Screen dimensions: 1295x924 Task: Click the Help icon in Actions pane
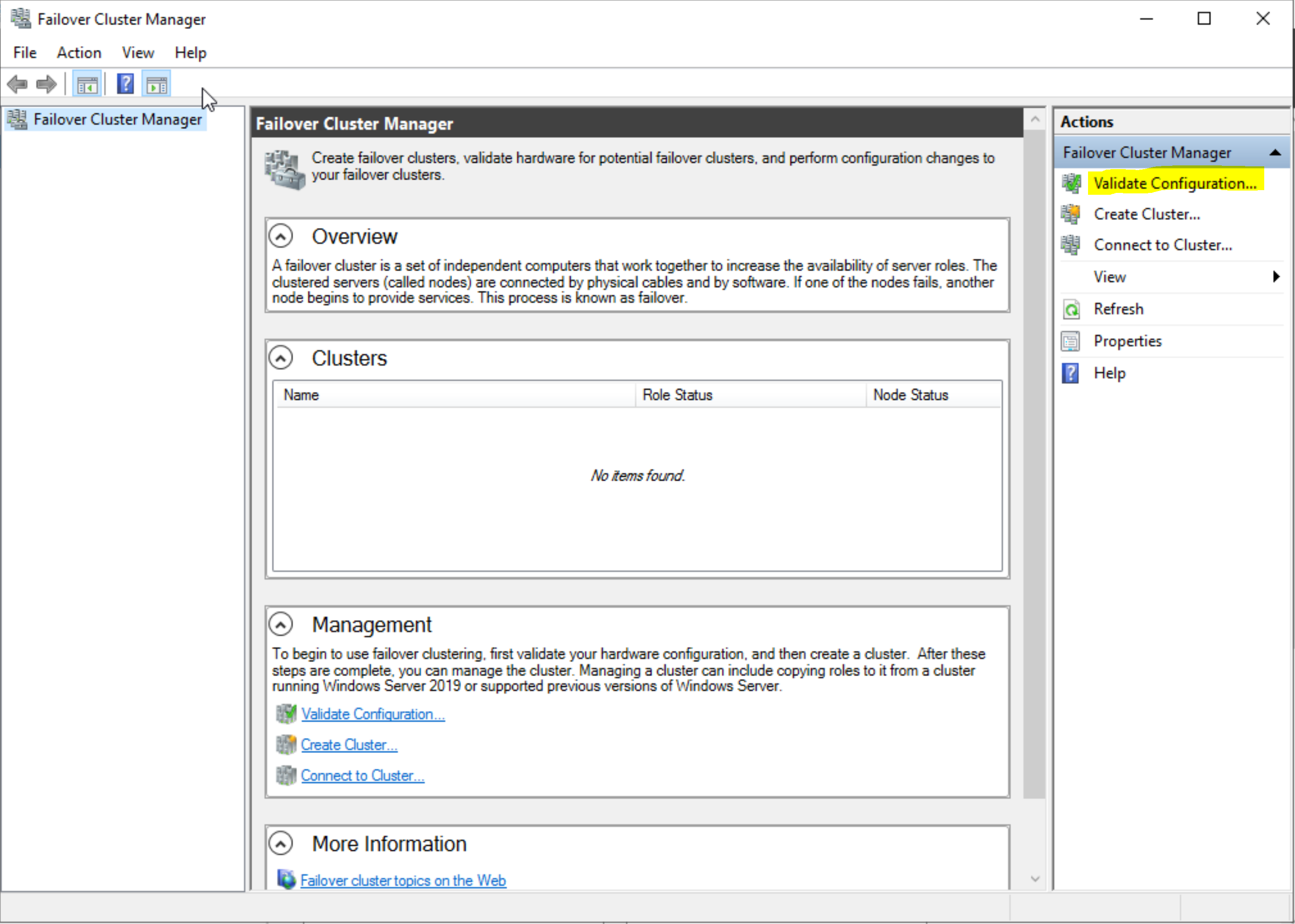1071,373
